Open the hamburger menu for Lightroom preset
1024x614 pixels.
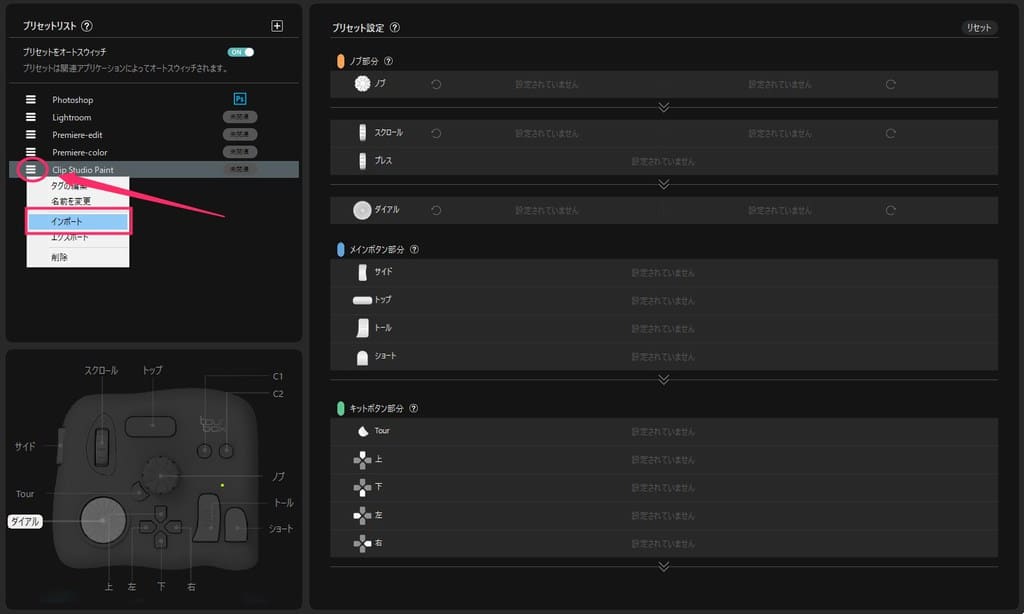coord(31,117)
